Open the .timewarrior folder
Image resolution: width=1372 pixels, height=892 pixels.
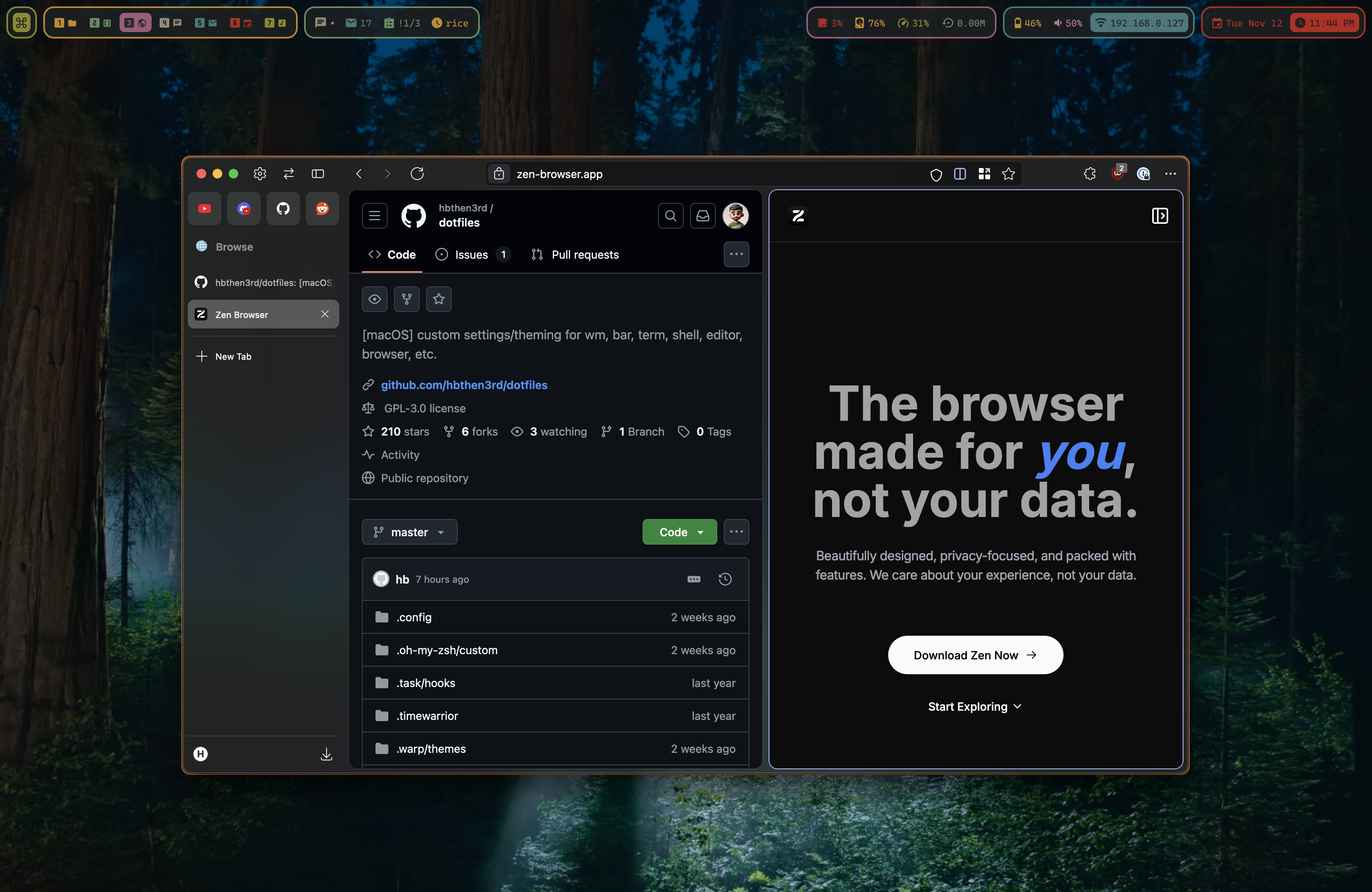tap(427, 716)
